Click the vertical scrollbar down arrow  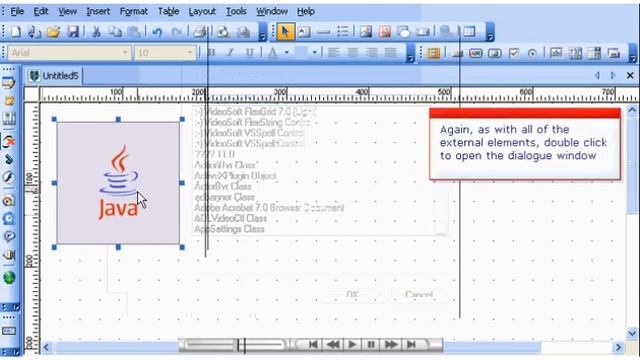pos(632,333)
